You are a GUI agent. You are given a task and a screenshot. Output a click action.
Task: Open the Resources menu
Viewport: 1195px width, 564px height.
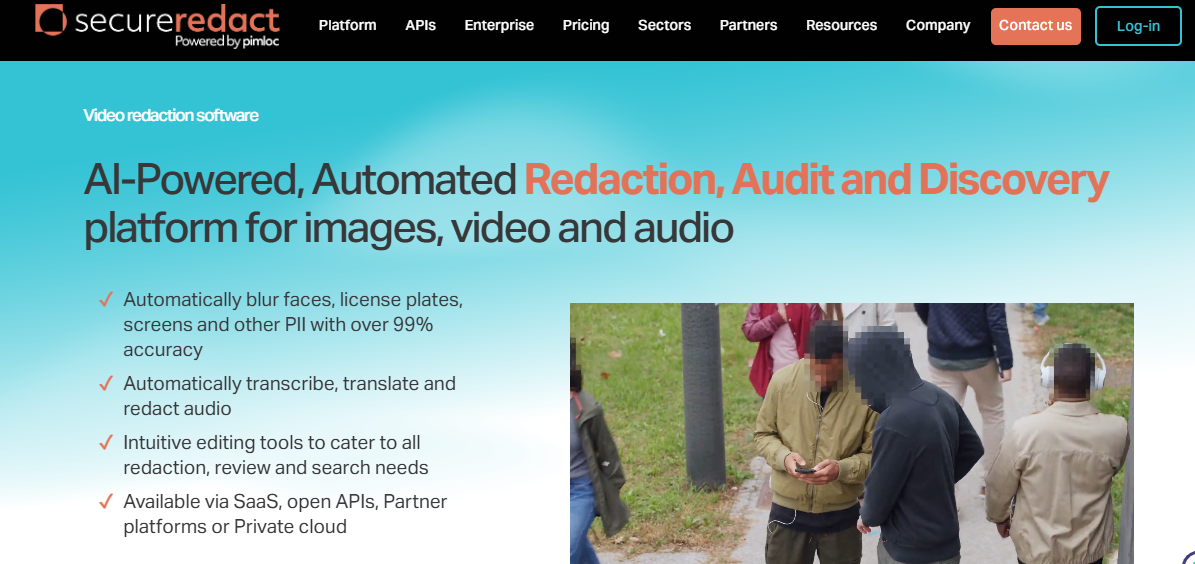[x=841, y=25]
